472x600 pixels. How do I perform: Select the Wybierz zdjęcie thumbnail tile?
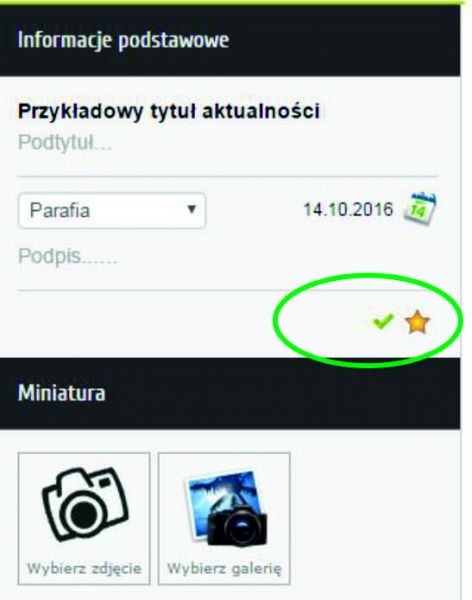pos(84,518)
